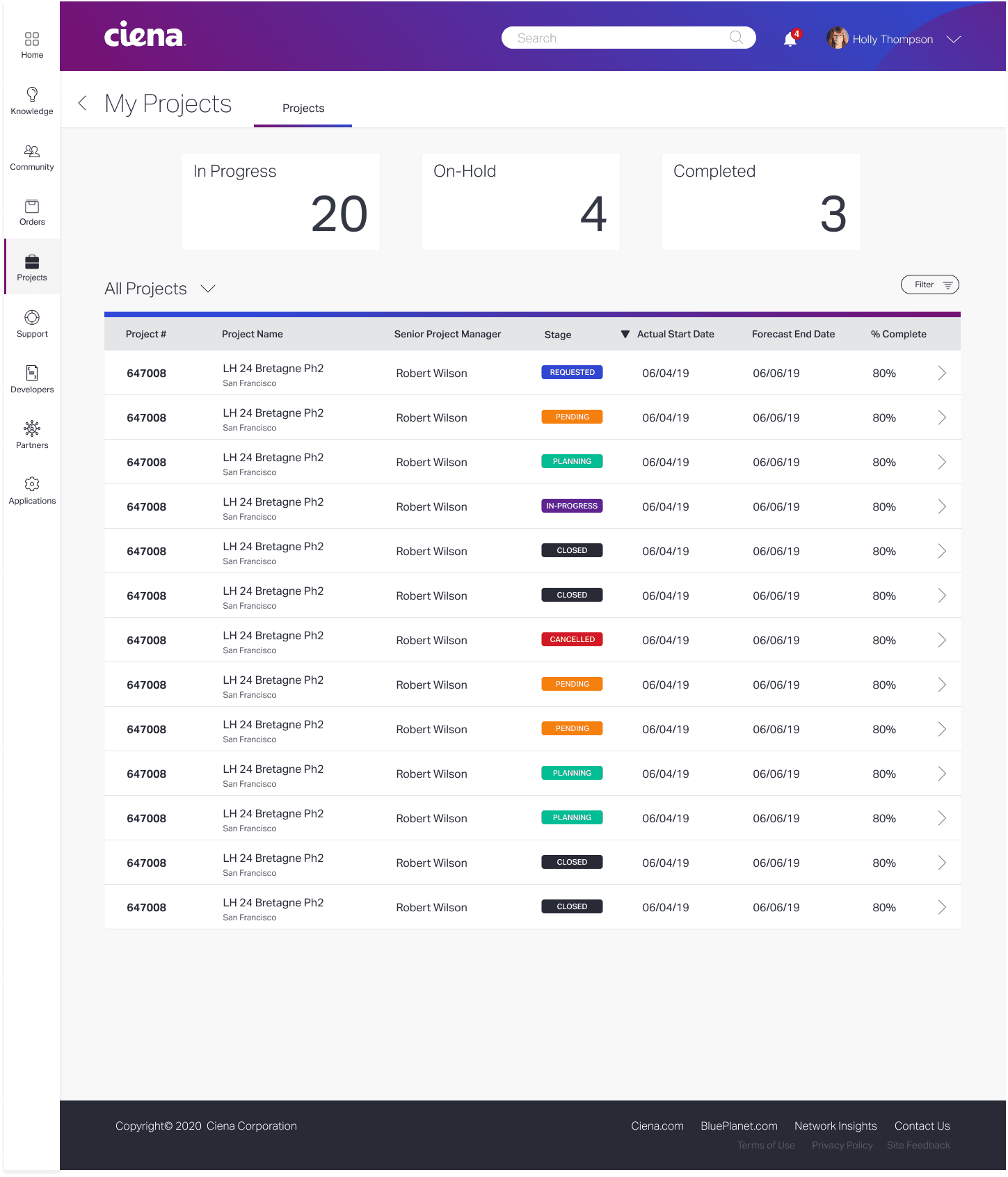Sort by Stage column header

[558, 335]
